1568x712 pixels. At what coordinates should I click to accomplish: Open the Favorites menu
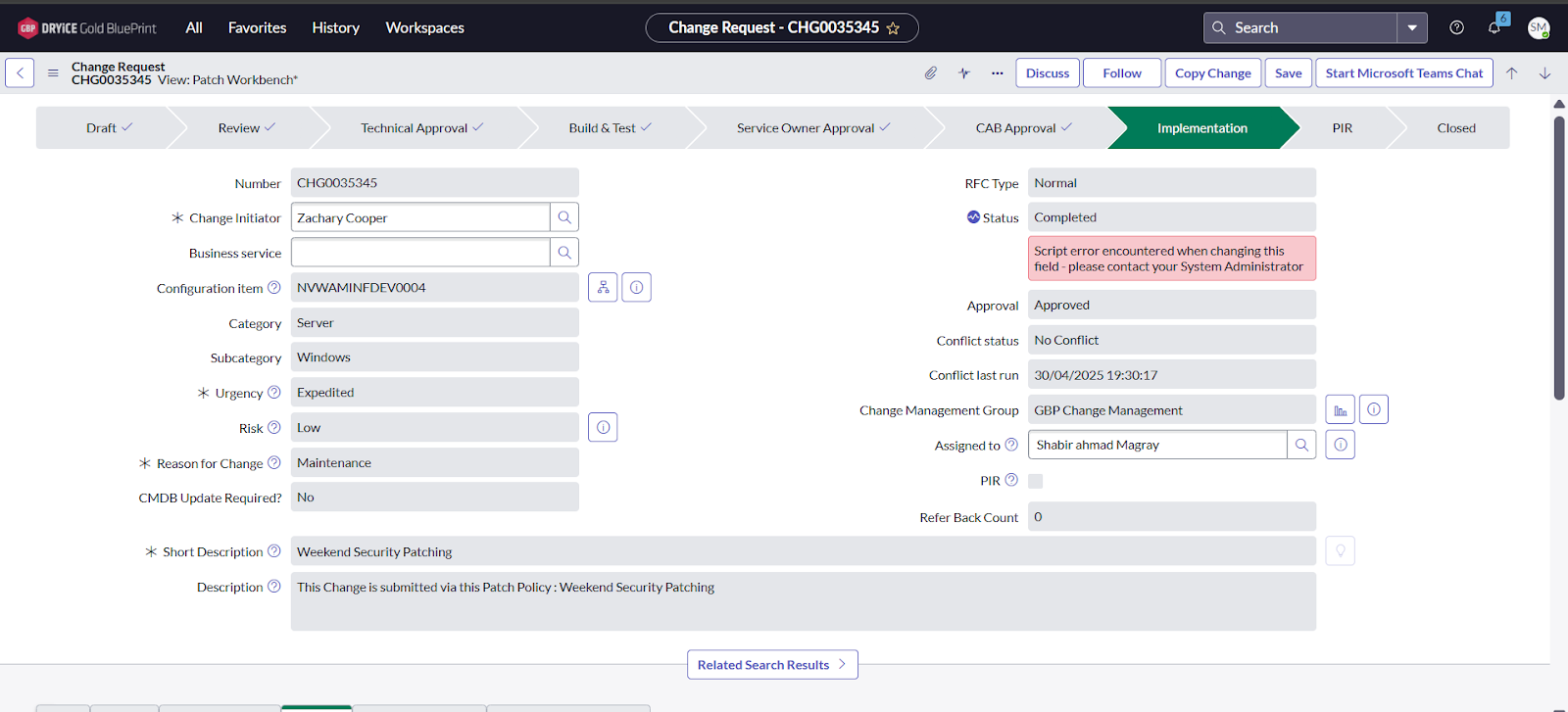pyautogui.click(x=258, y=27)
